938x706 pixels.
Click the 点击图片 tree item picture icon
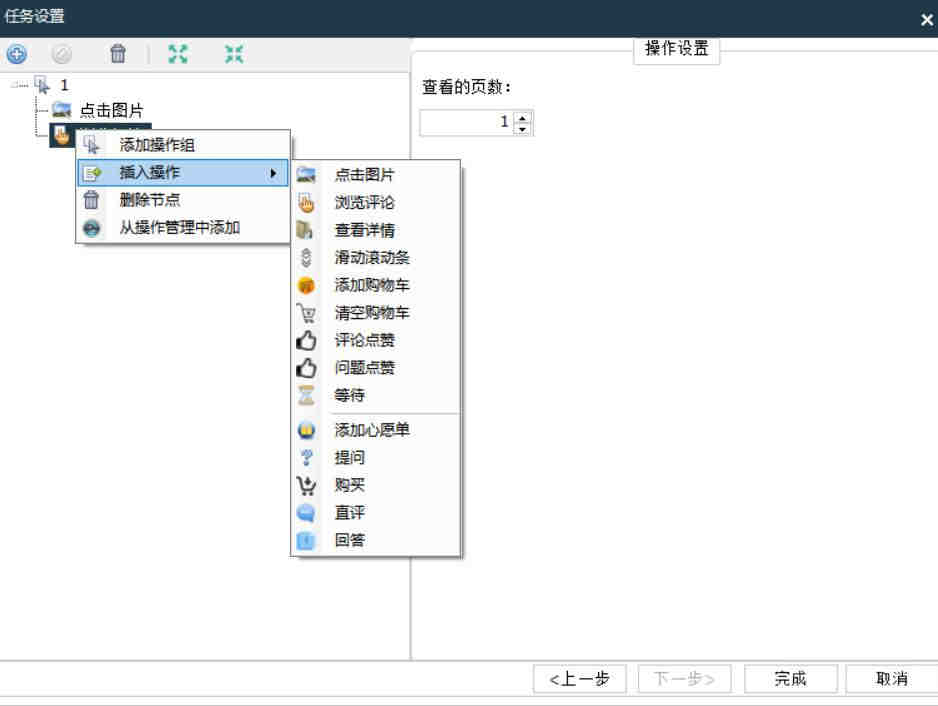pos(62,109)
